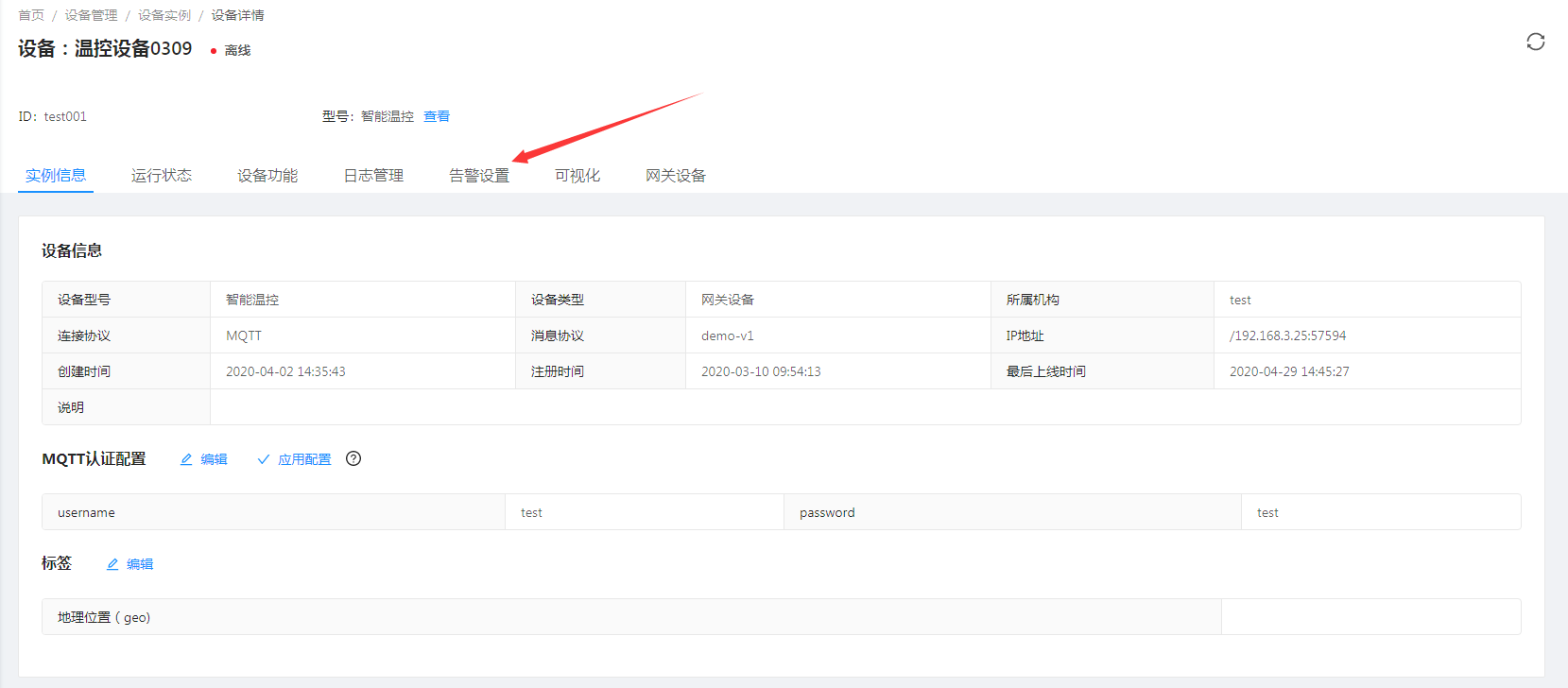Click the pencil icon for 标签 编辑

tap(112, 564)
